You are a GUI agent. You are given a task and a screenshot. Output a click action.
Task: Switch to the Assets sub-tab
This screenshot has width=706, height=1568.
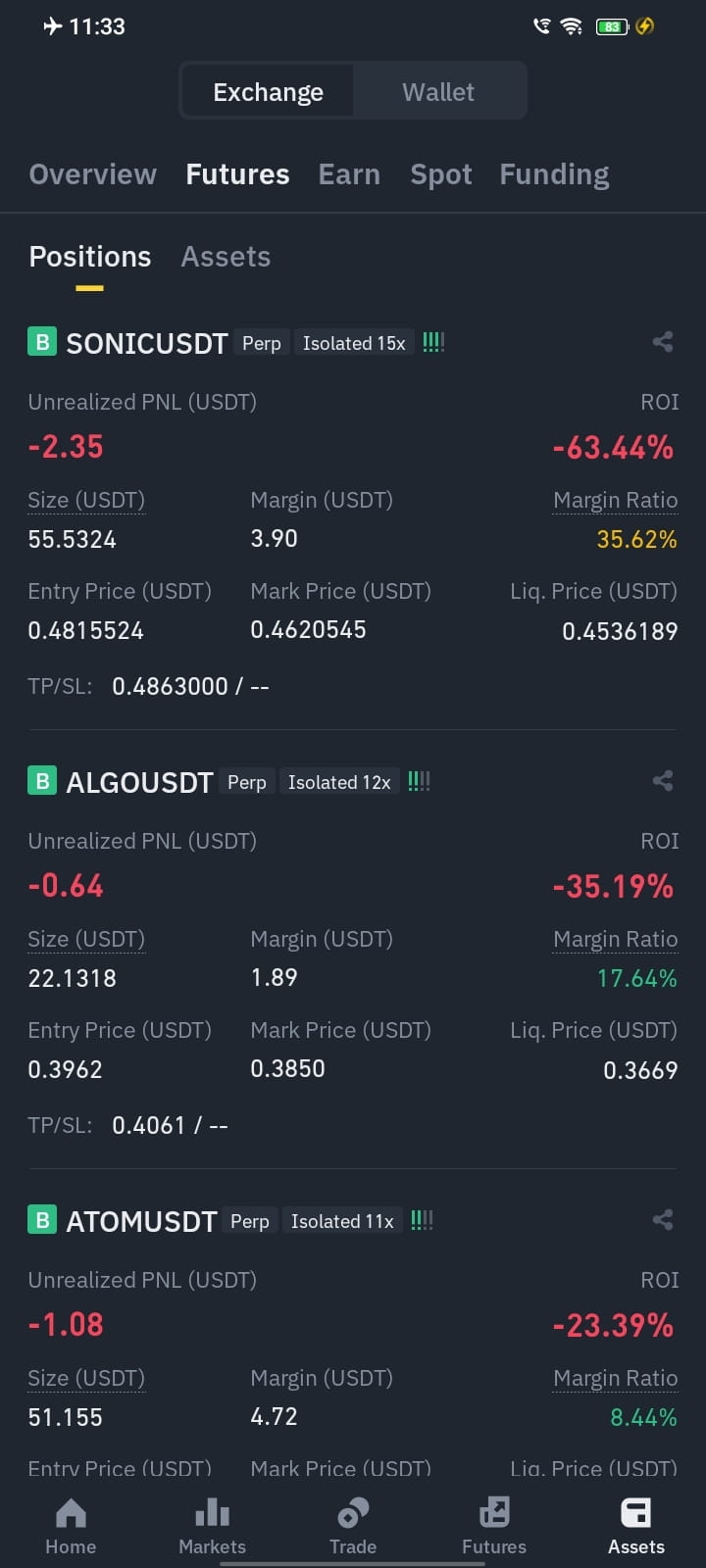226,257
